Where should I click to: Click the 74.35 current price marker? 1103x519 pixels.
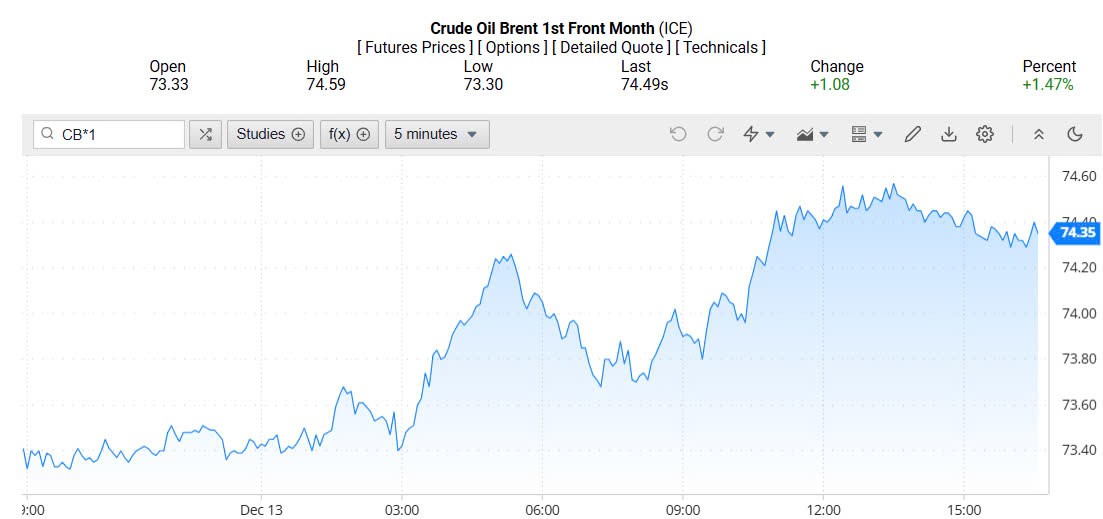[x=1077, y=232]
